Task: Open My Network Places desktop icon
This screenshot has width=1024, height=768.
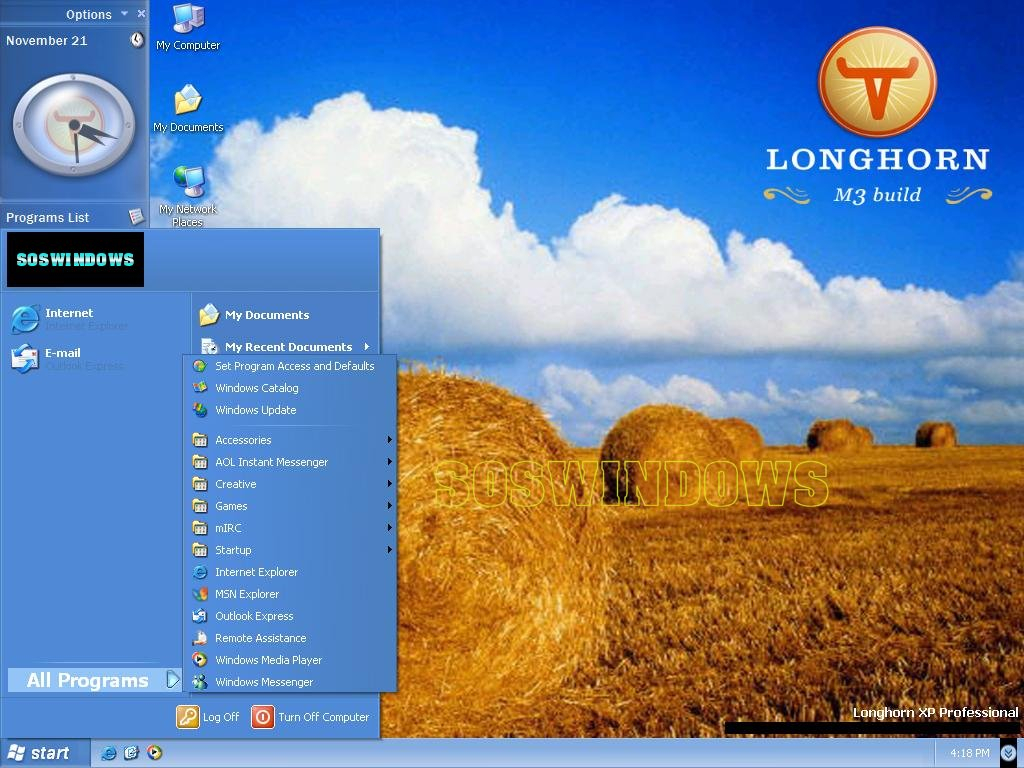Action: tap(188, 195)
